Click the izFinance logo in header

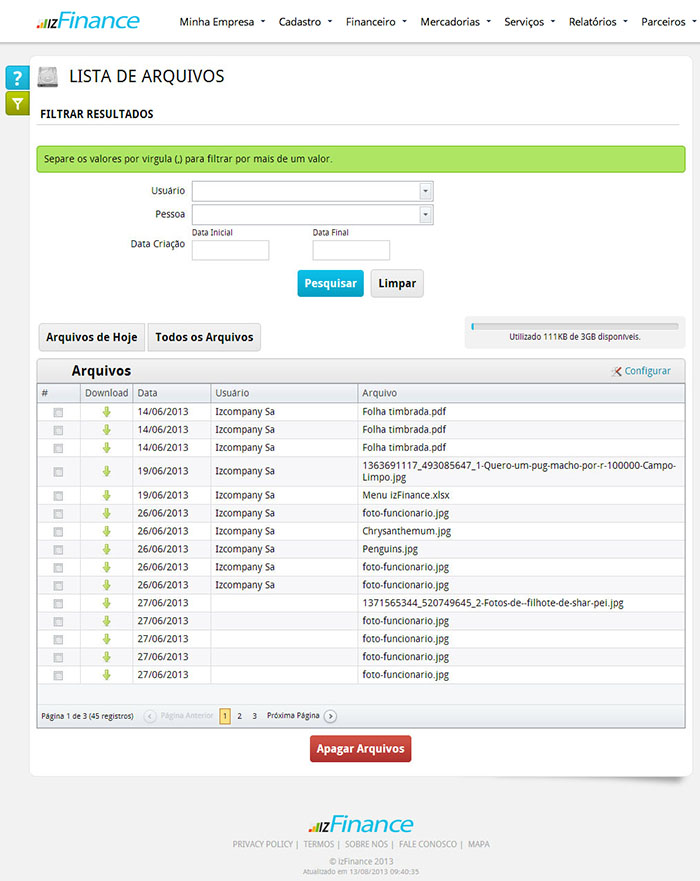click(x=88, y=21)
